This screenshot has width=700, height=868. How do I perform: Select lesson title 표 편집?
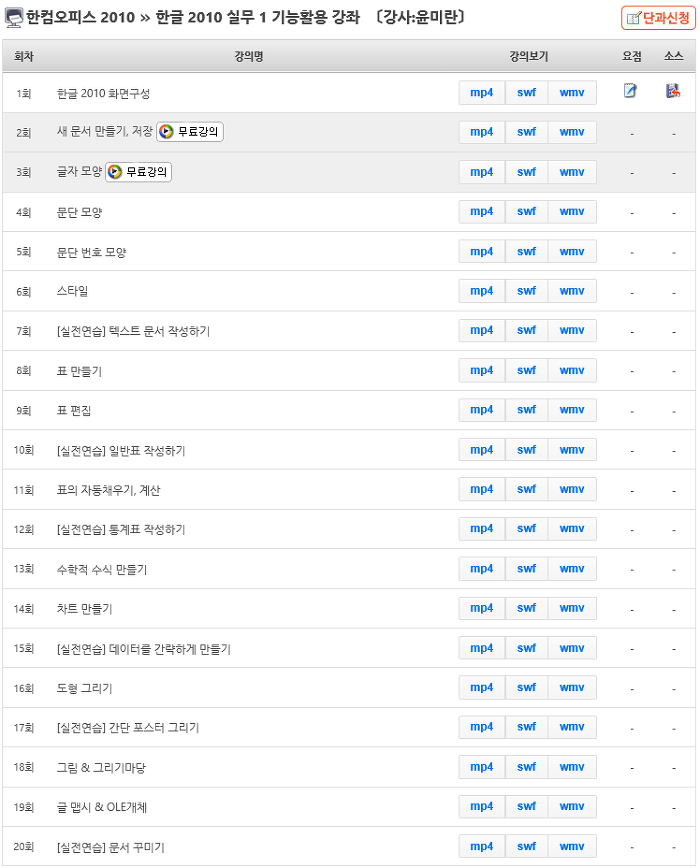74,411
